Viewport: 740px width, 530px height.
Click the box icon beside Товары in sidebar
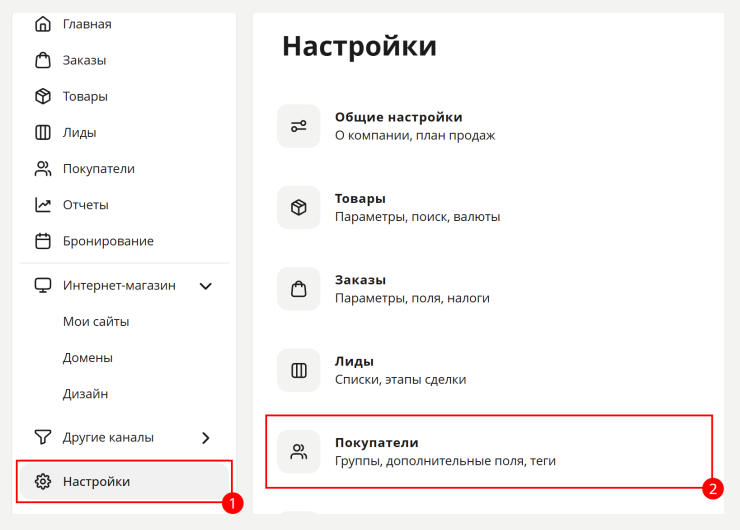click(43, 96)
